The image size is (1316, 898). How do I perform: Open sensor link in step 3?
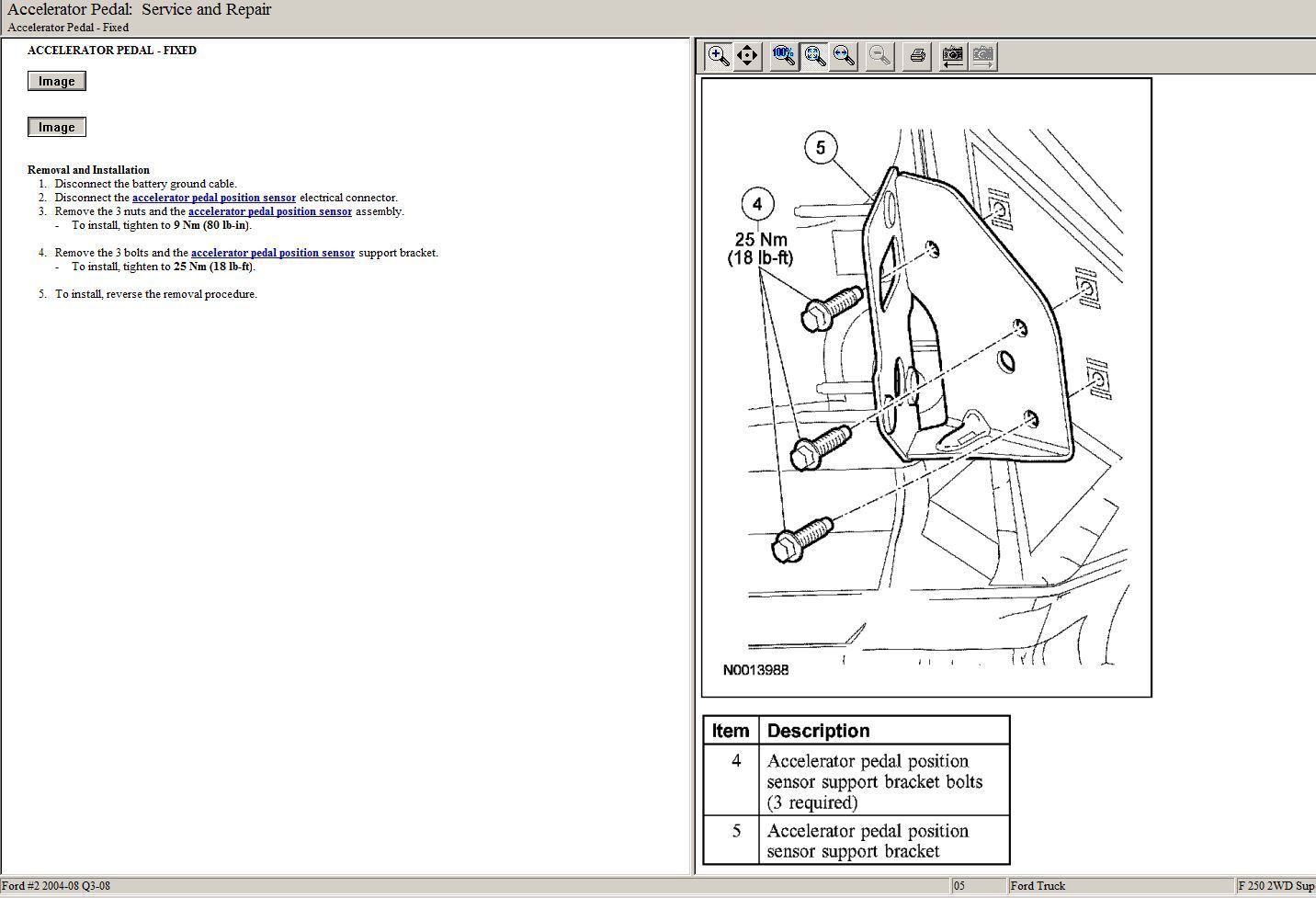pos(270,211)
